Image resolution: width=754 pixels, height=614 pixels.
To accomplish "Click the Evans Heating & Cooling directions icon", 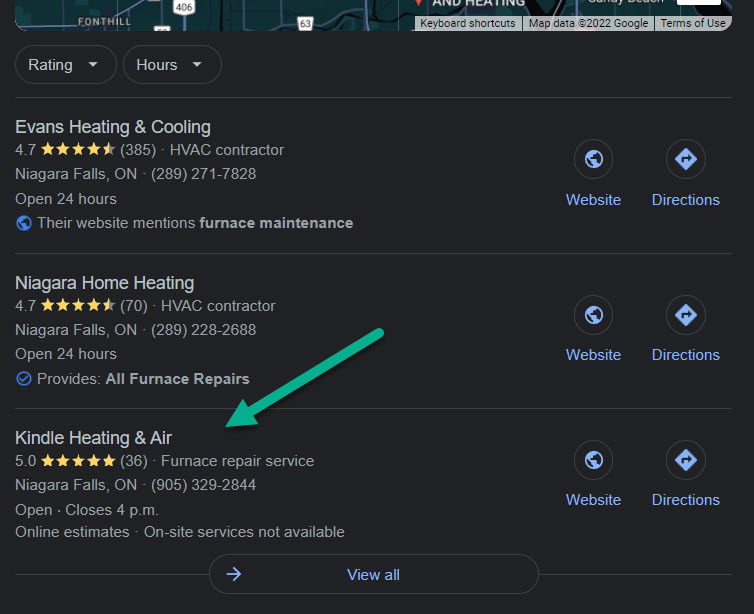I will coord(685,159).
